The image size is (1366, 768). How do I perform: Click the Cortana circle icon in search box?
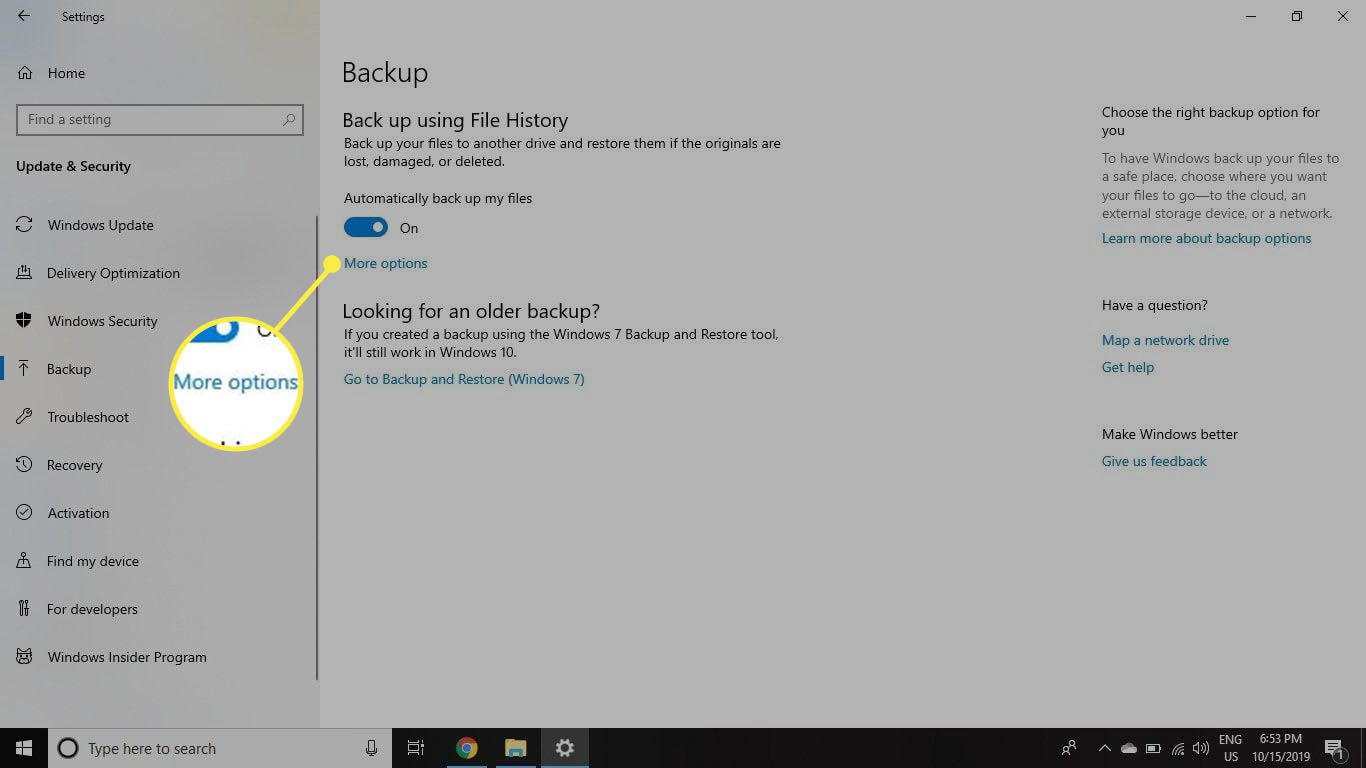[68, 748]
